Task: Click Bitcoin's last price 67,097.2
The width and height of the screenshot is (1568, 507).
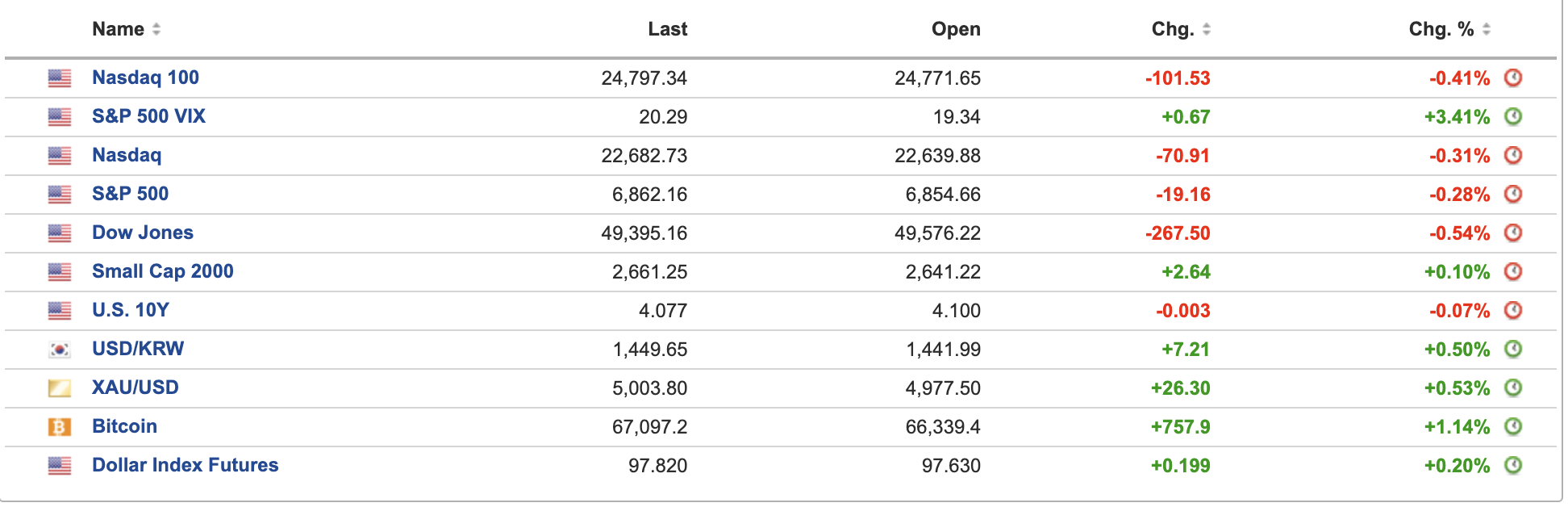Action: 649,427
